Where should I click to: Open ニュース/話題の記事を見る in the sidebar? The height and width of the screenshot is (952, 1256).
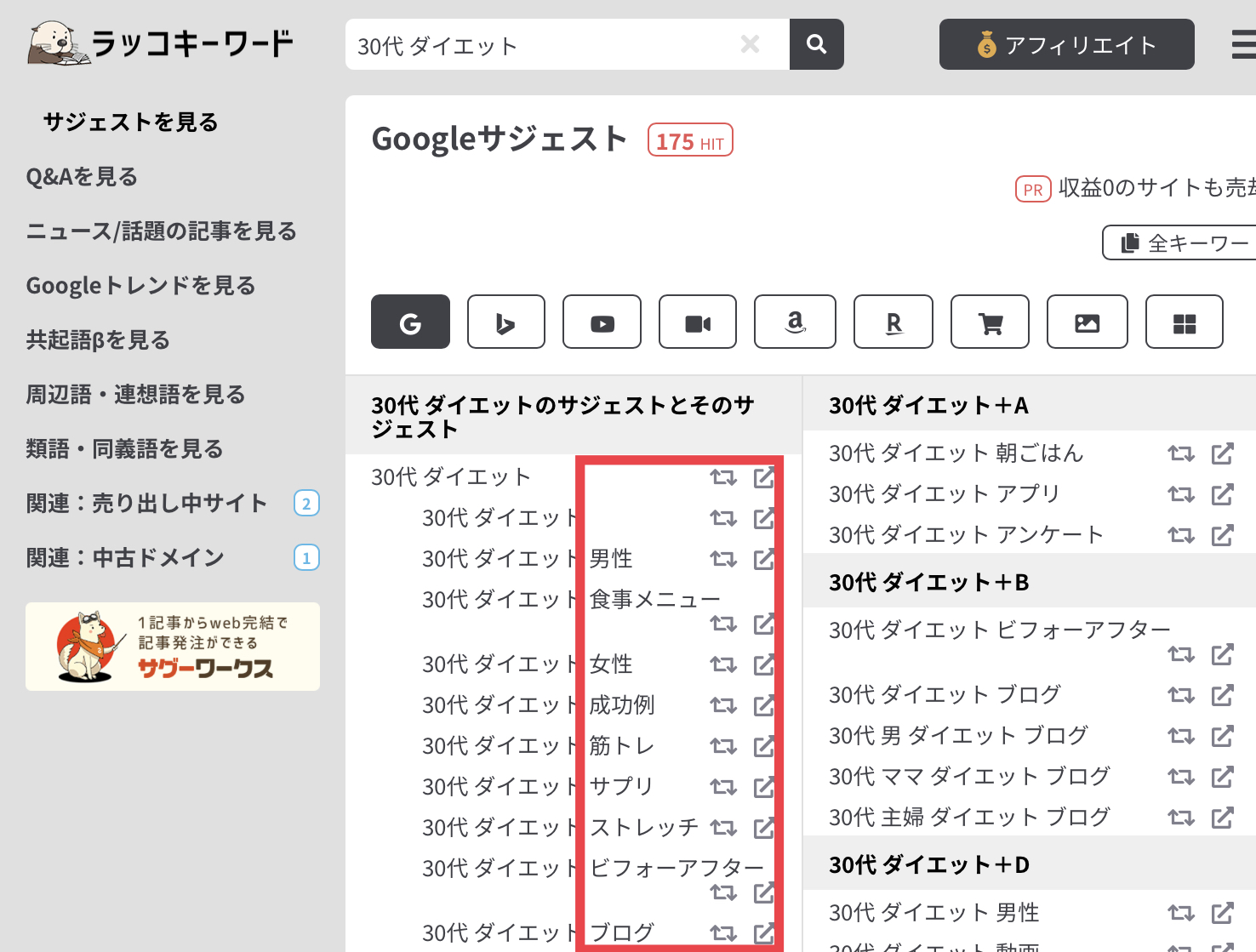click(162, 231)
